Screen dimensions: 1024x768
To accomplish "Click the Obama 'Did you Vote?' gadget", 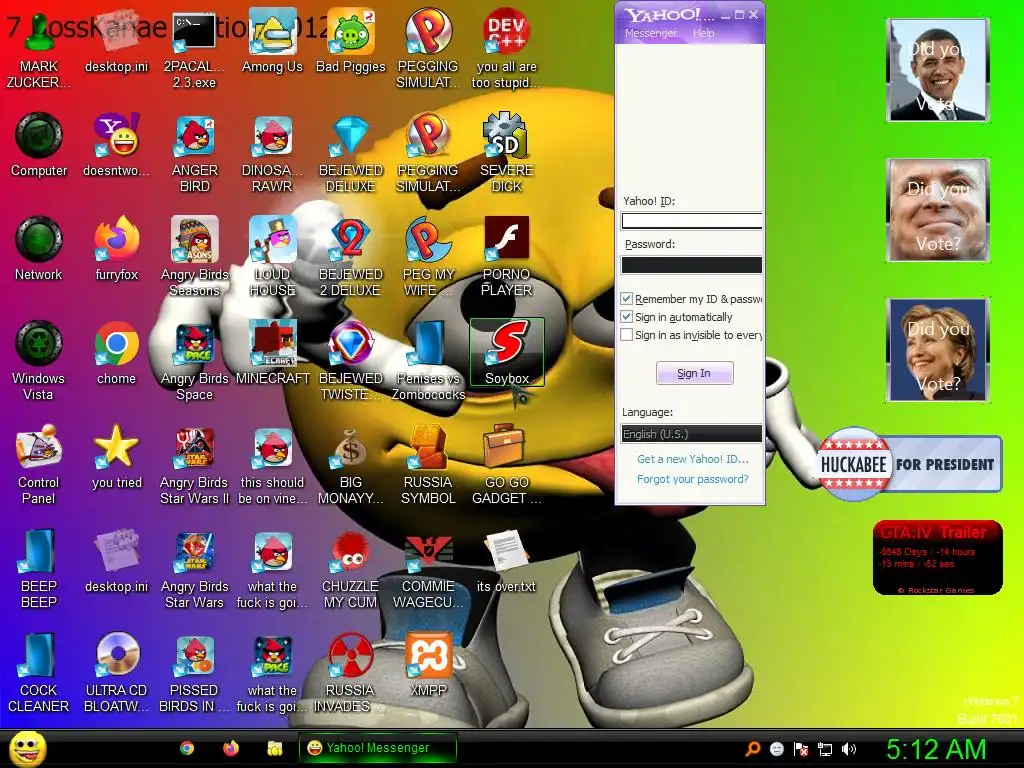I will [x=938, y=70].
